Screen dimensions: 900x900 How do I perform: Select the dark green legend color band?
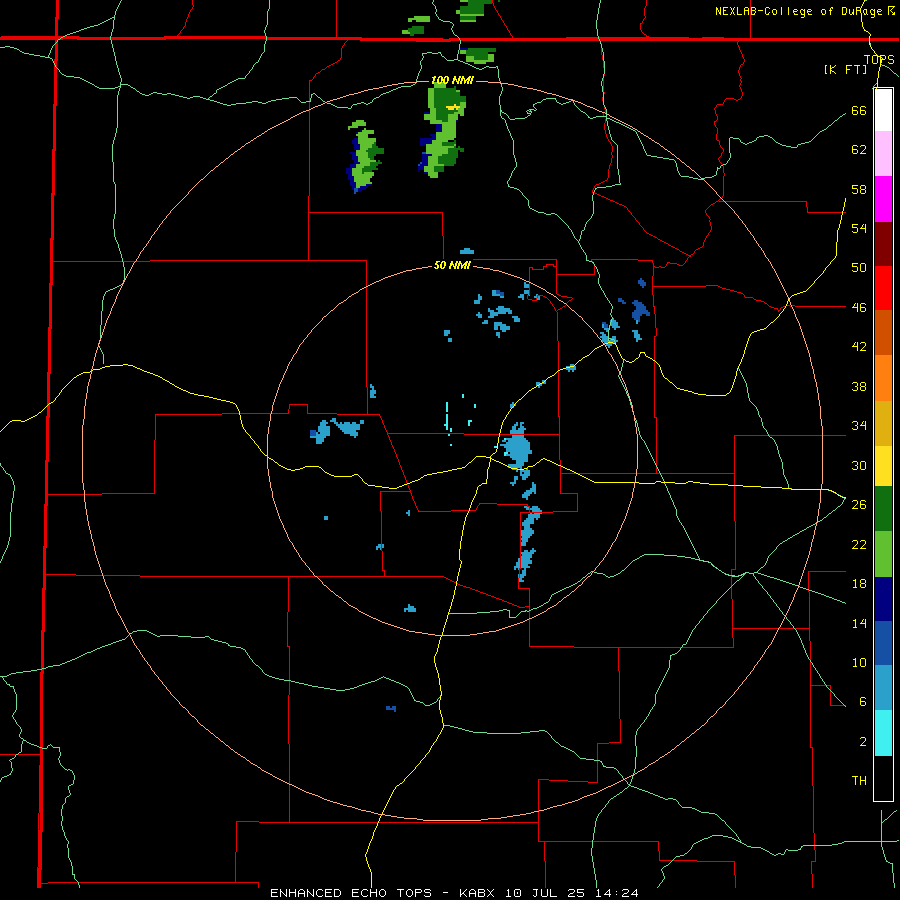click(x=883, y=509)
